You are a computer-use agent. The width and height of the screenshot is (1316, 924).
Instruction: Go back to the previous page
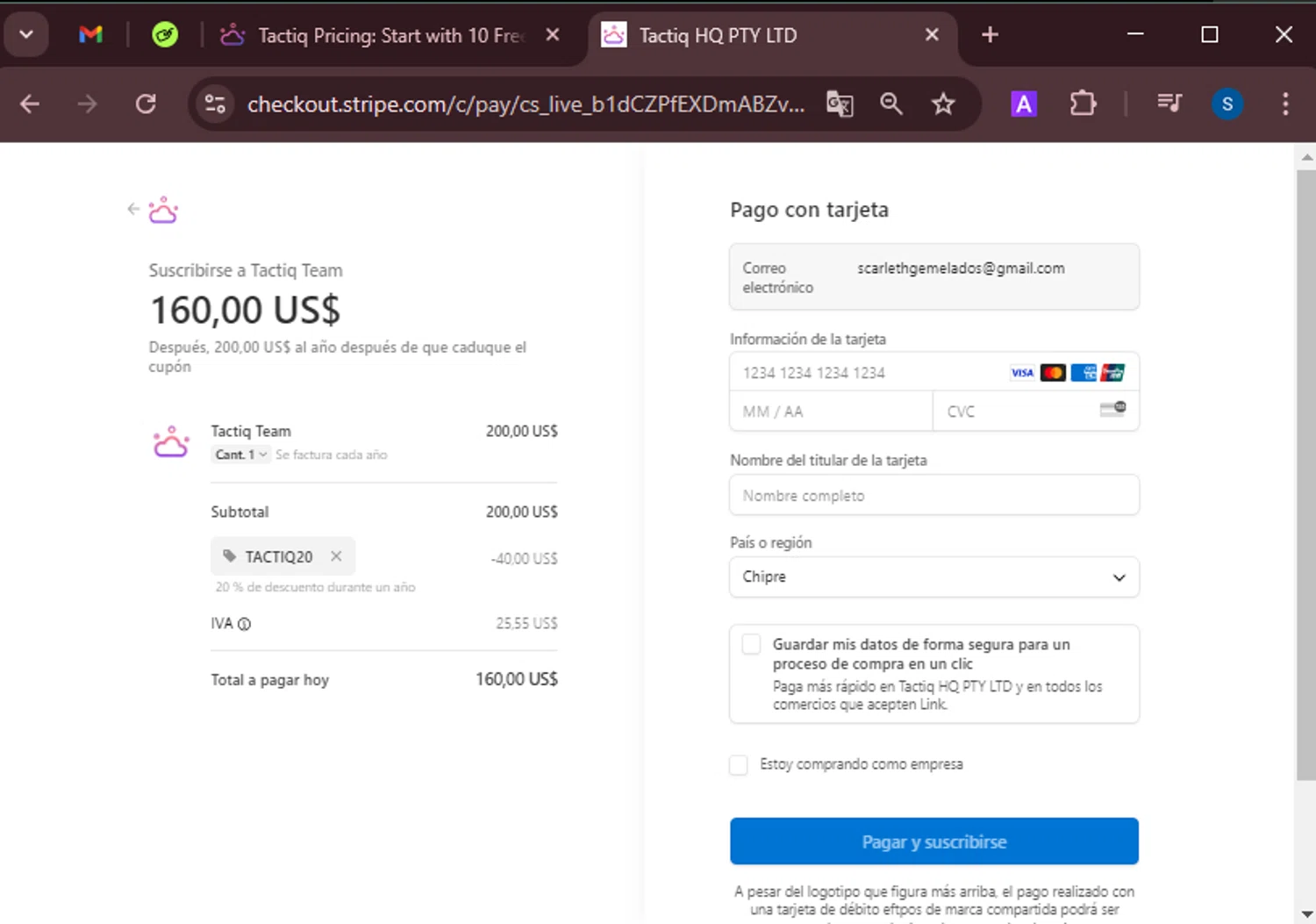[30, 104]
